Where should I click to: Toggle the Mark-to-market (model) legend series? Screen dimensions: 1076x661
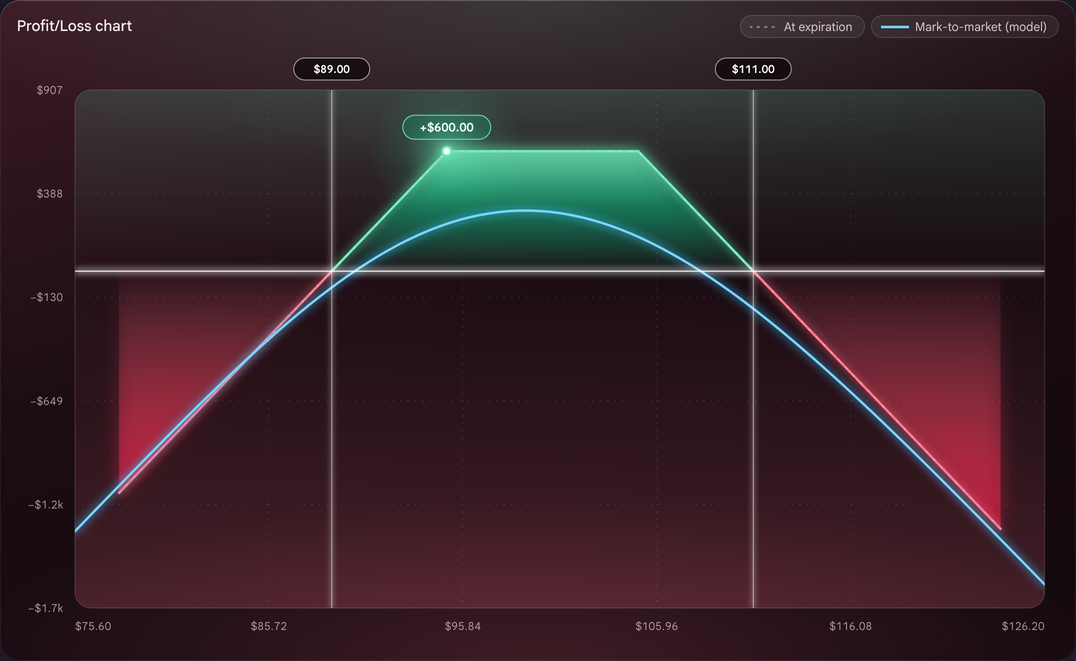(x=964, y=27)
